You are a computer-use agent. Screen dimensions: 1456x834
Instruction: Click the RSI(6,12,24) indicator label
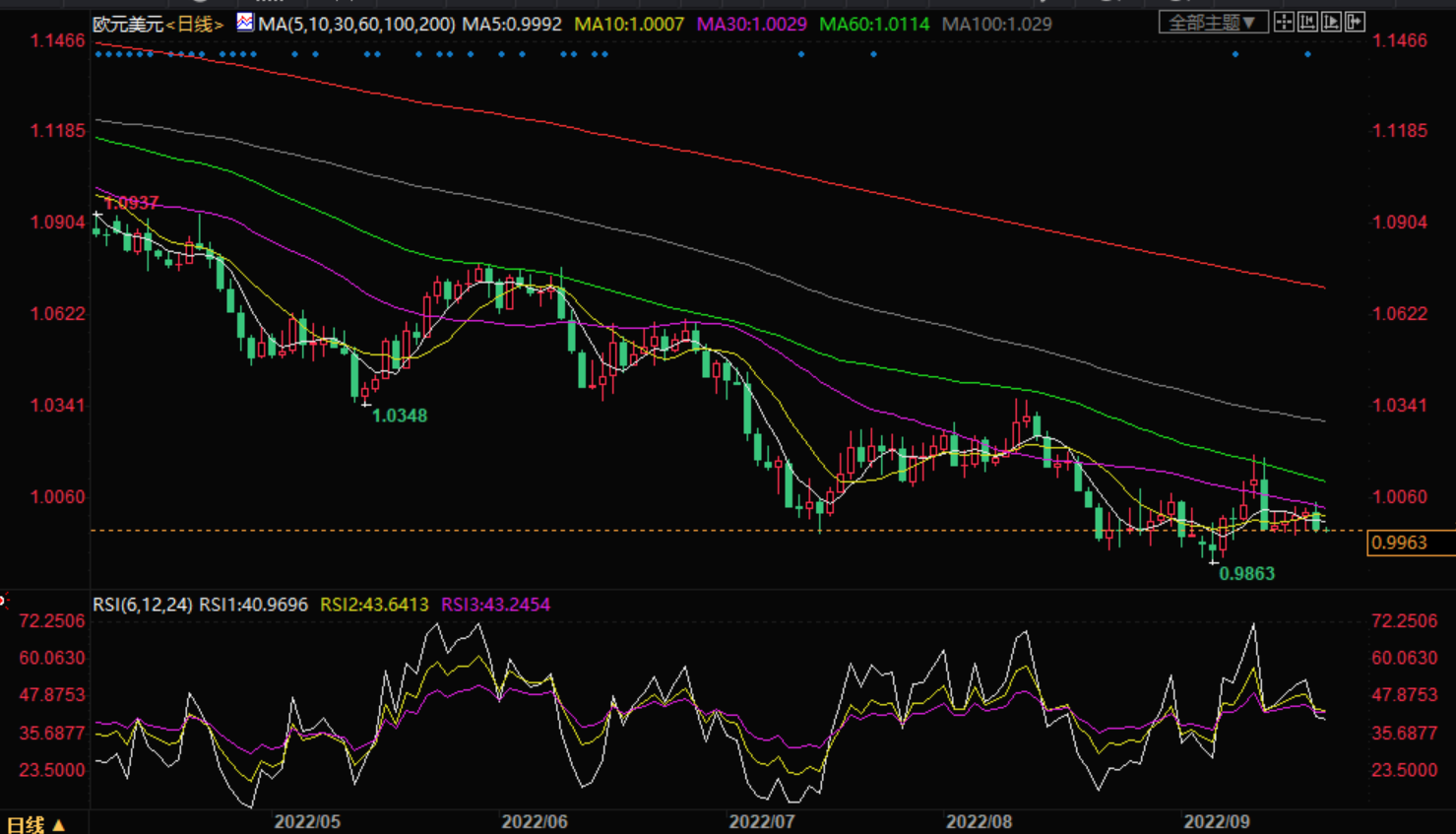pos(143,605)
